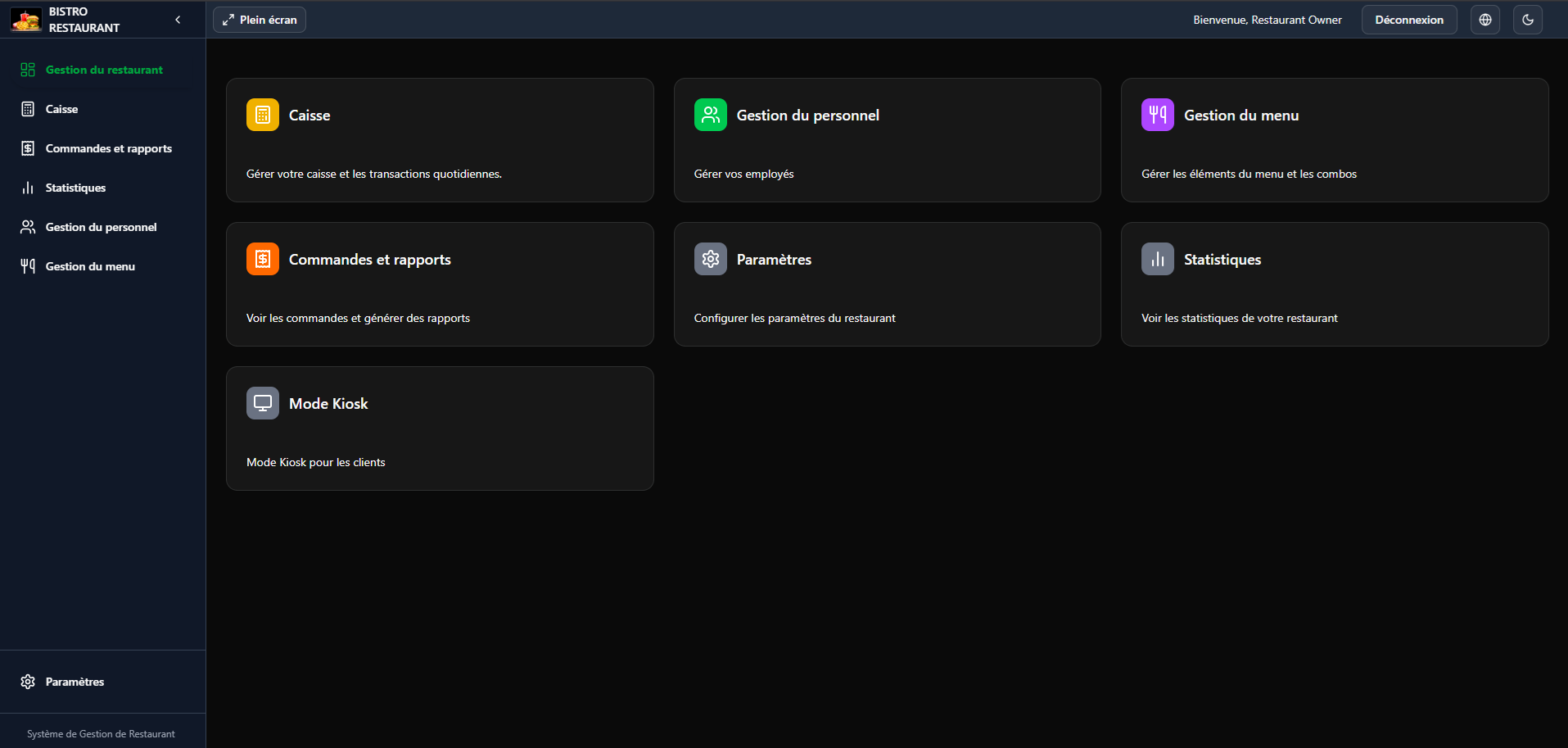The height and width of the screenshot is (748, 1568).
Task: Toggle fullscreen with Plein écran
Action: click(x=258, y=19)
